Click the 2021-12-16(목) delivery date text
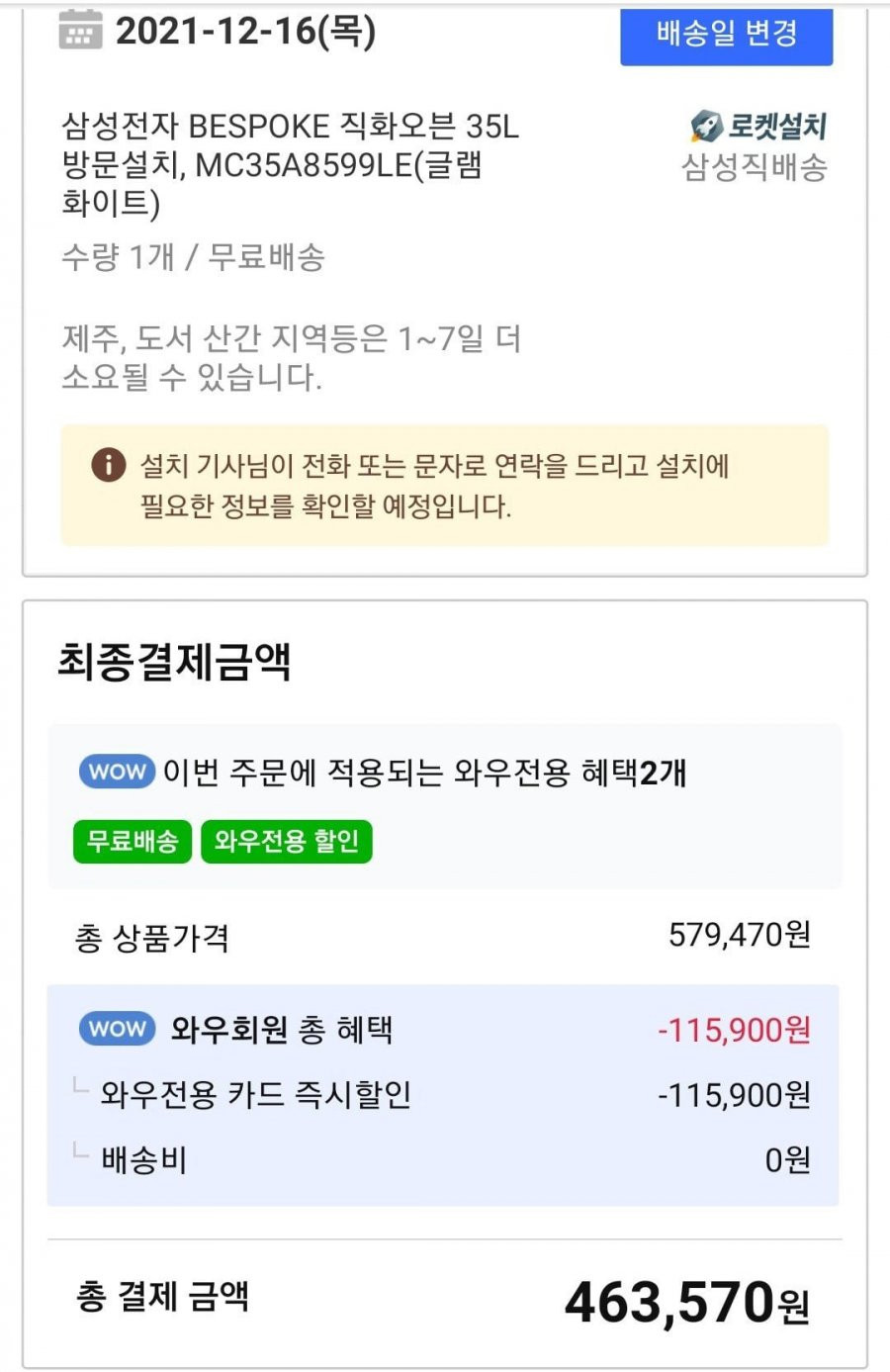Viewport: 890px width, 1372px height. pos(246,31)
